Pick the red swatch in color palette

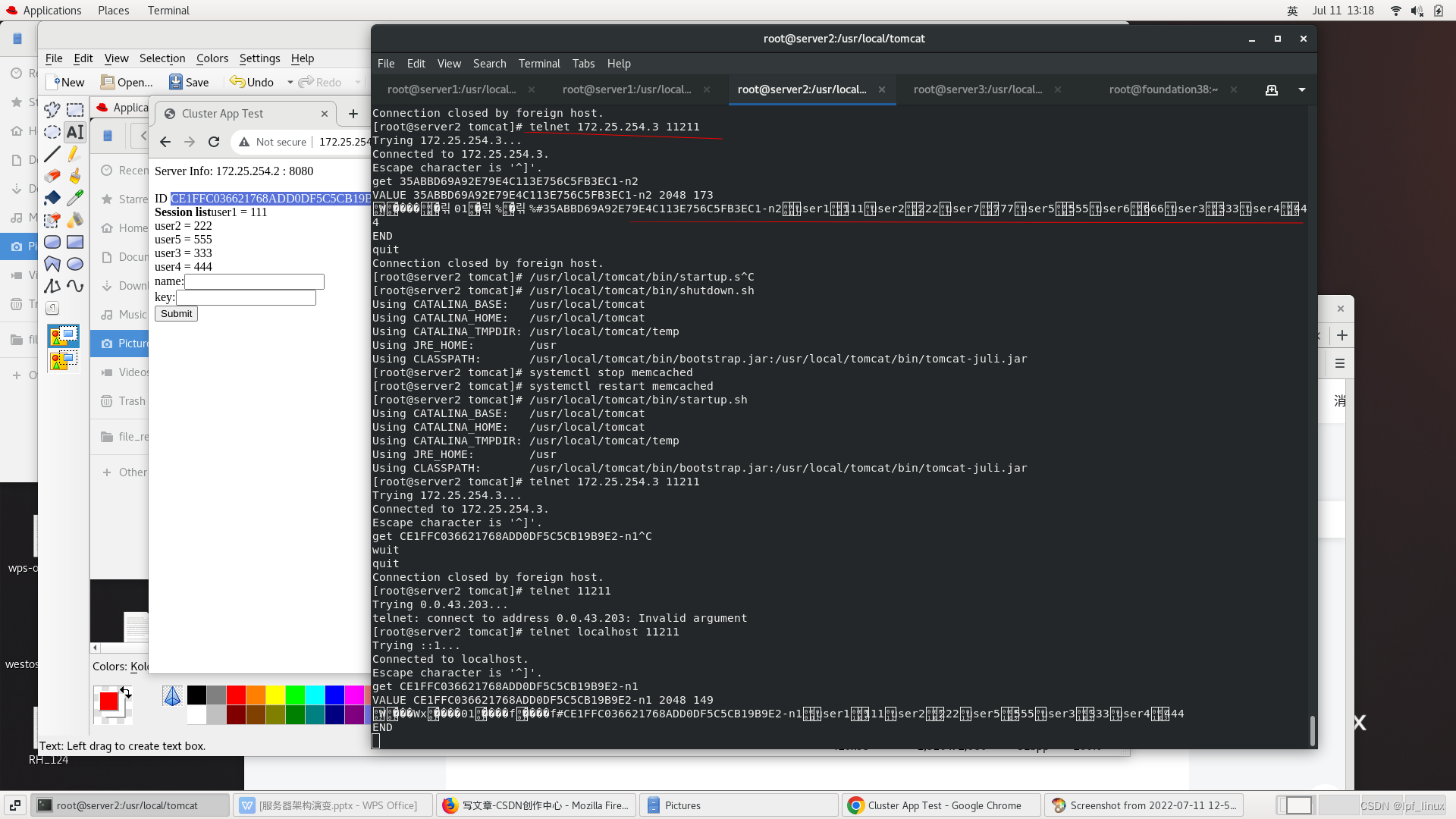(x=236, y=695)
